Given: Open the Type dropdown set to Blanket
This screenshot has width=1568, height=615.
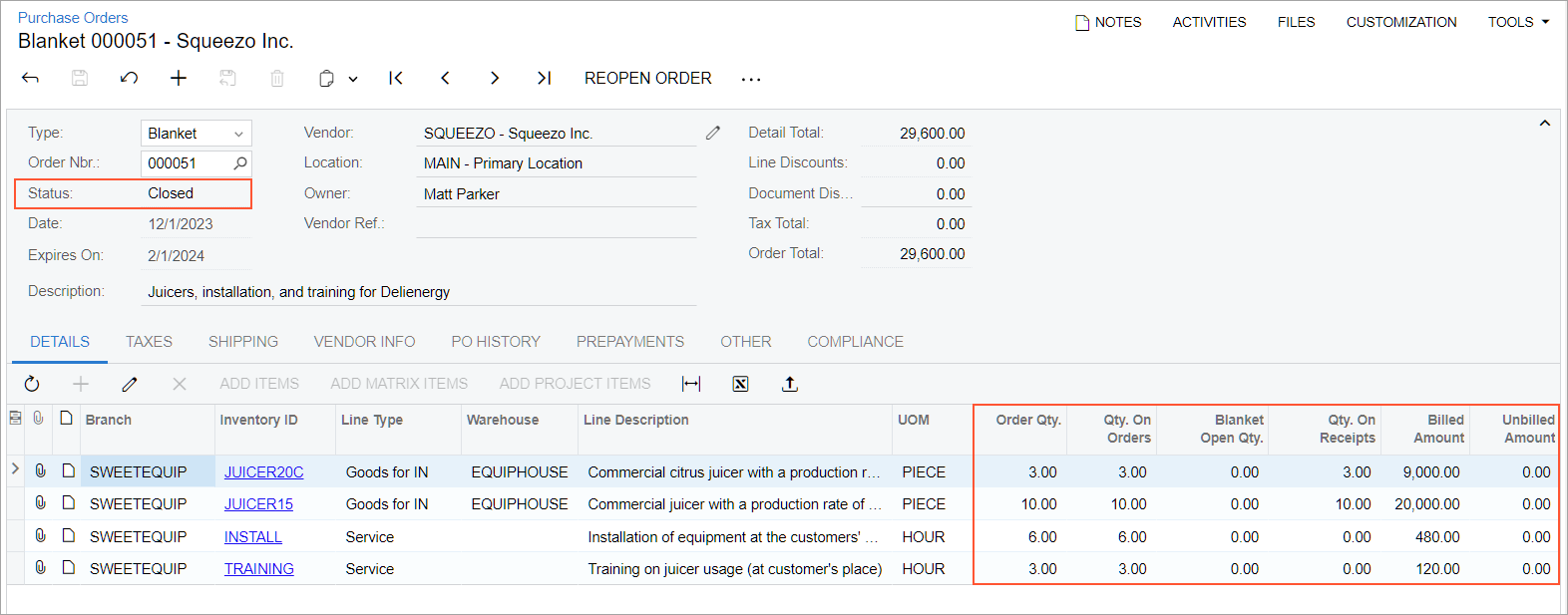Looking at the screenshot, I should coord(196,134).
